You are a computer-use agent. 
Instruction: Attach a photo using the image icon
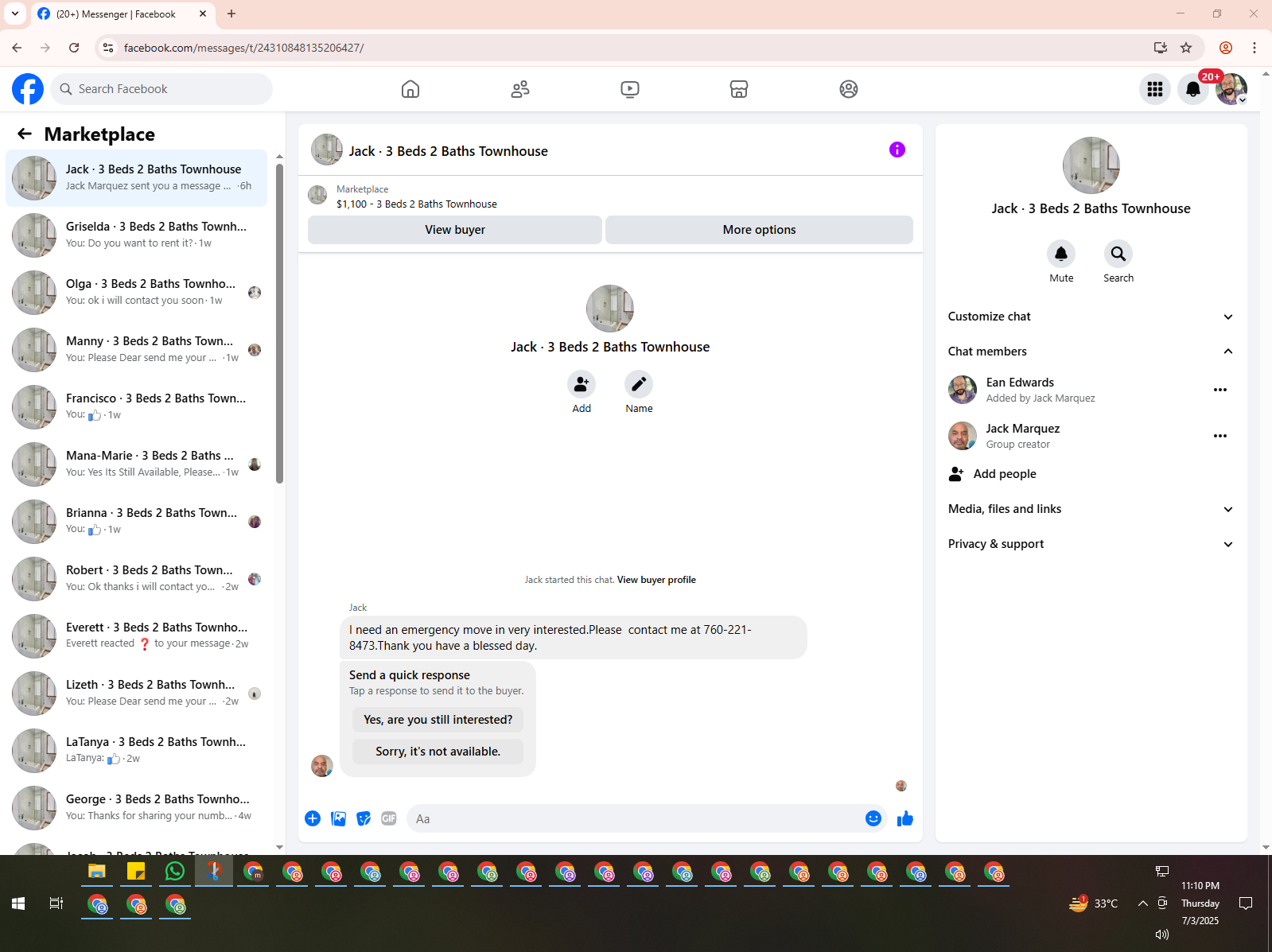tap(338, 818)
